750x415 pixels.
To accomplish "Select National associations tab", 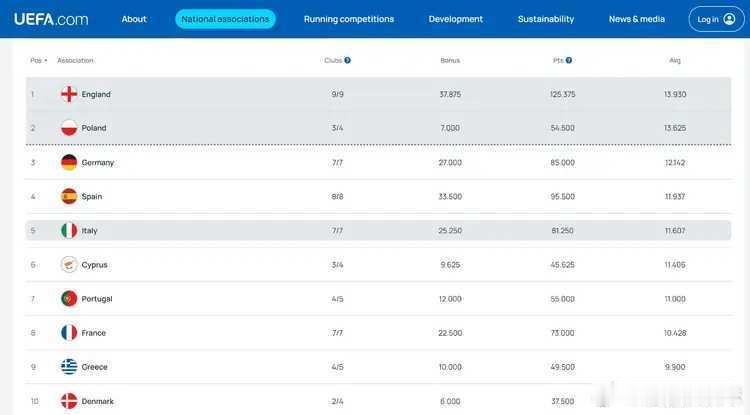I will [x=225, y=19].
